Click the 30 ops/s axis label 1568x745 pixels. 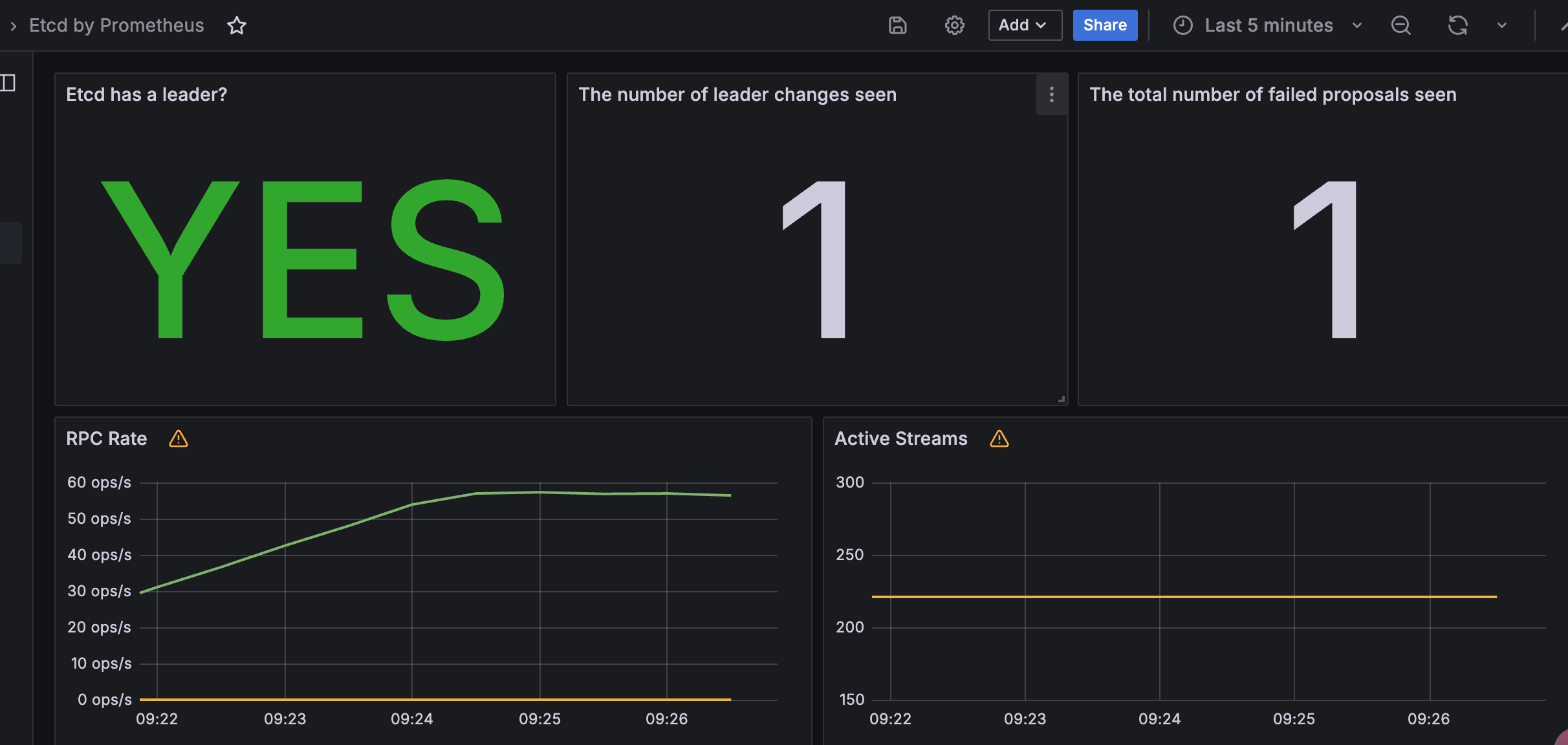coord(99,591)
